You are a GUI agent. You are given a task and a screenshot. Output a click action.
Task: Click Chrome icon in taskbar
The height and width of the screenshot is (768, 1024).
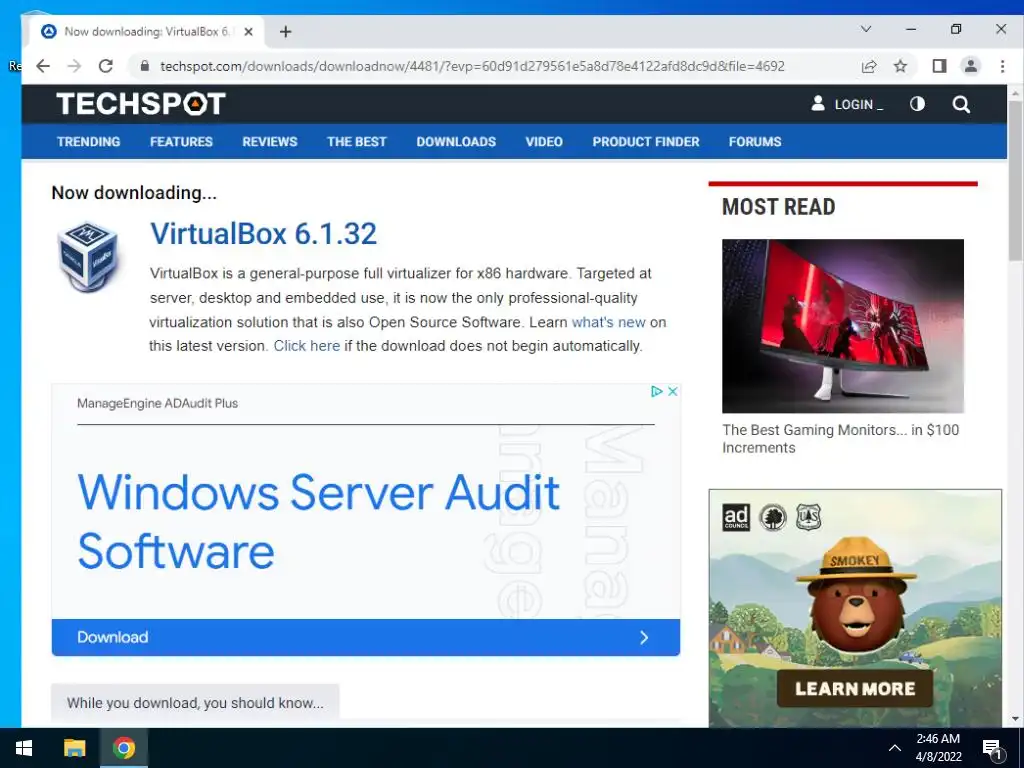click(x=123, y=748)
